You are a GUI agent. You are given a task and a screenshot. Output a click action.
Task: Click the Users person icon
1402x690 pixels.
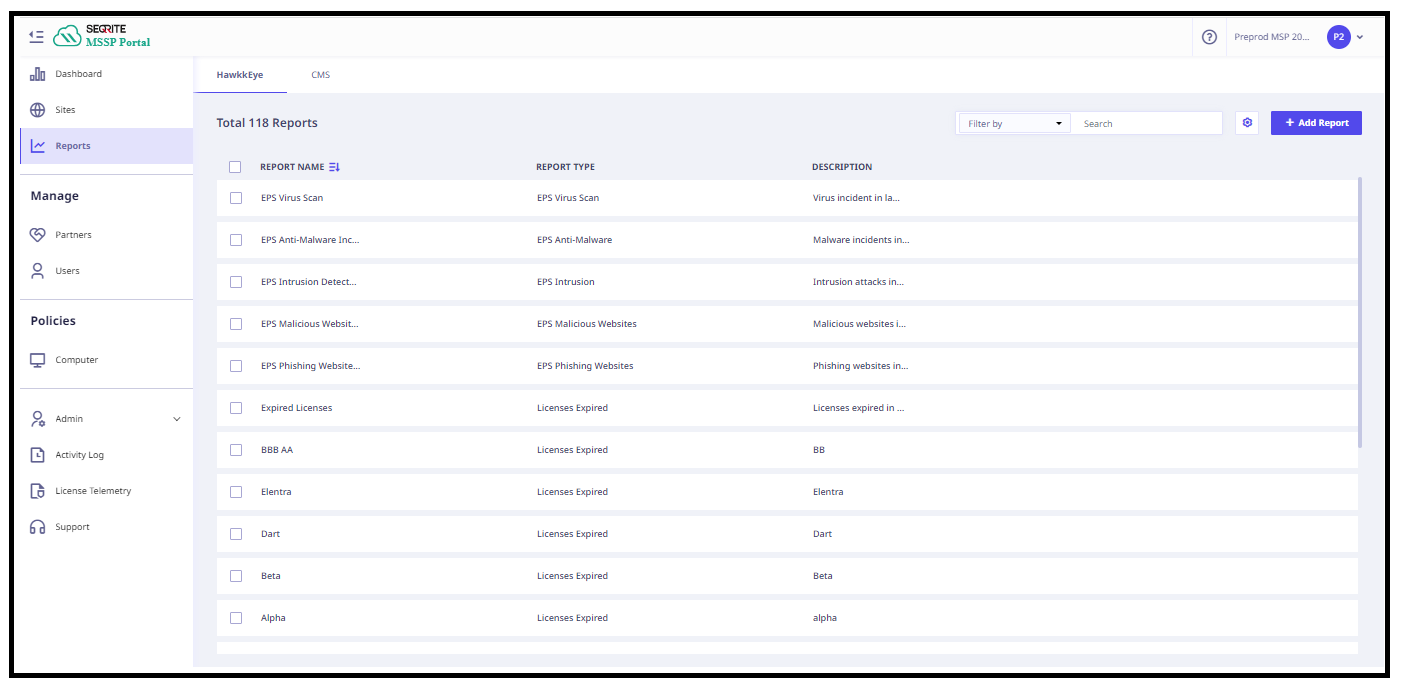38,271
